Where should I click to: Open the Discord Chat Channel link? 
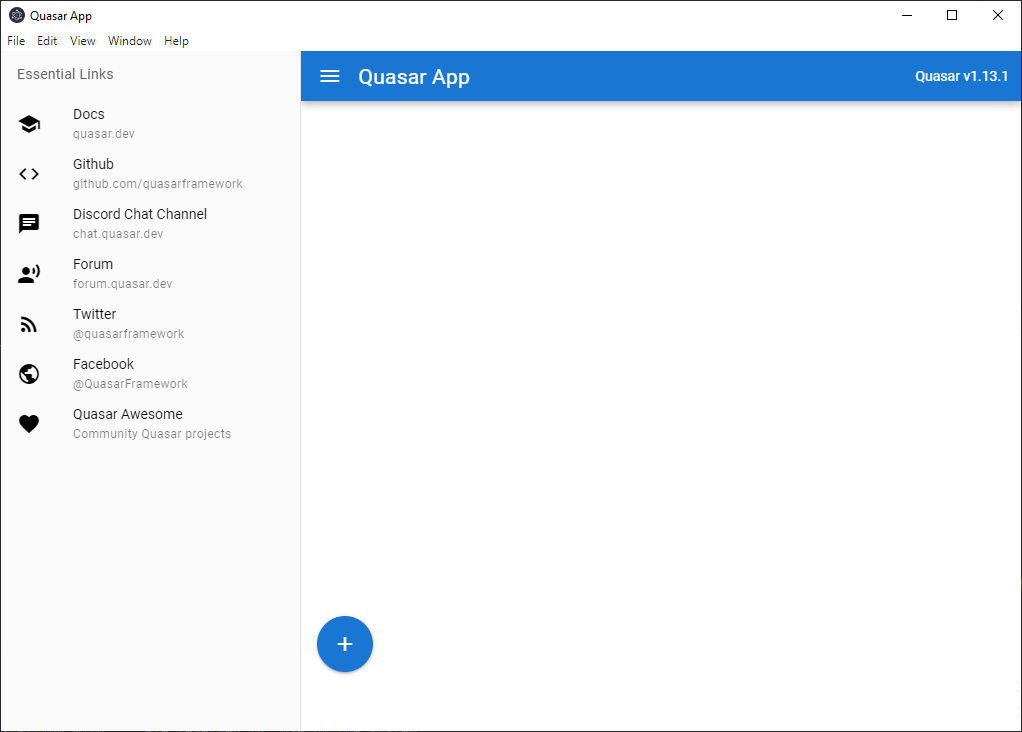(x=151, y=224)
